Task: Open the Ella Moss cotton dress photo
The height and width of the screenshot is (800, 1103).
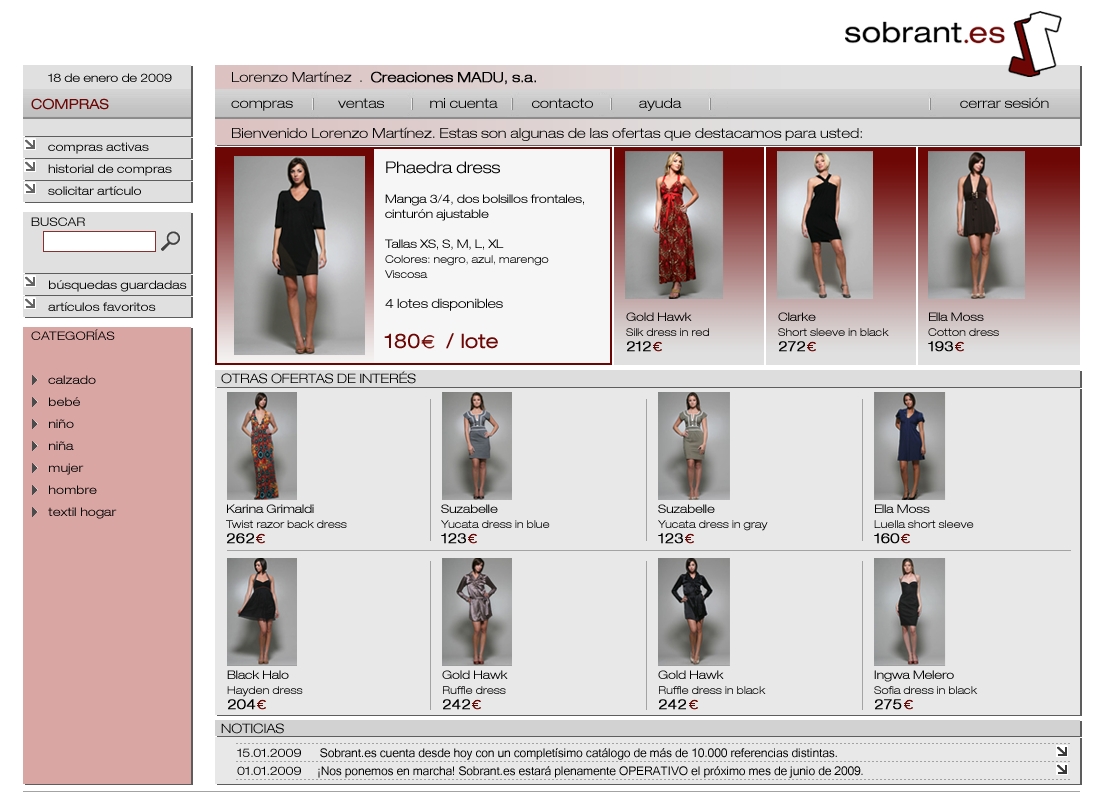Action: [976, 225]
